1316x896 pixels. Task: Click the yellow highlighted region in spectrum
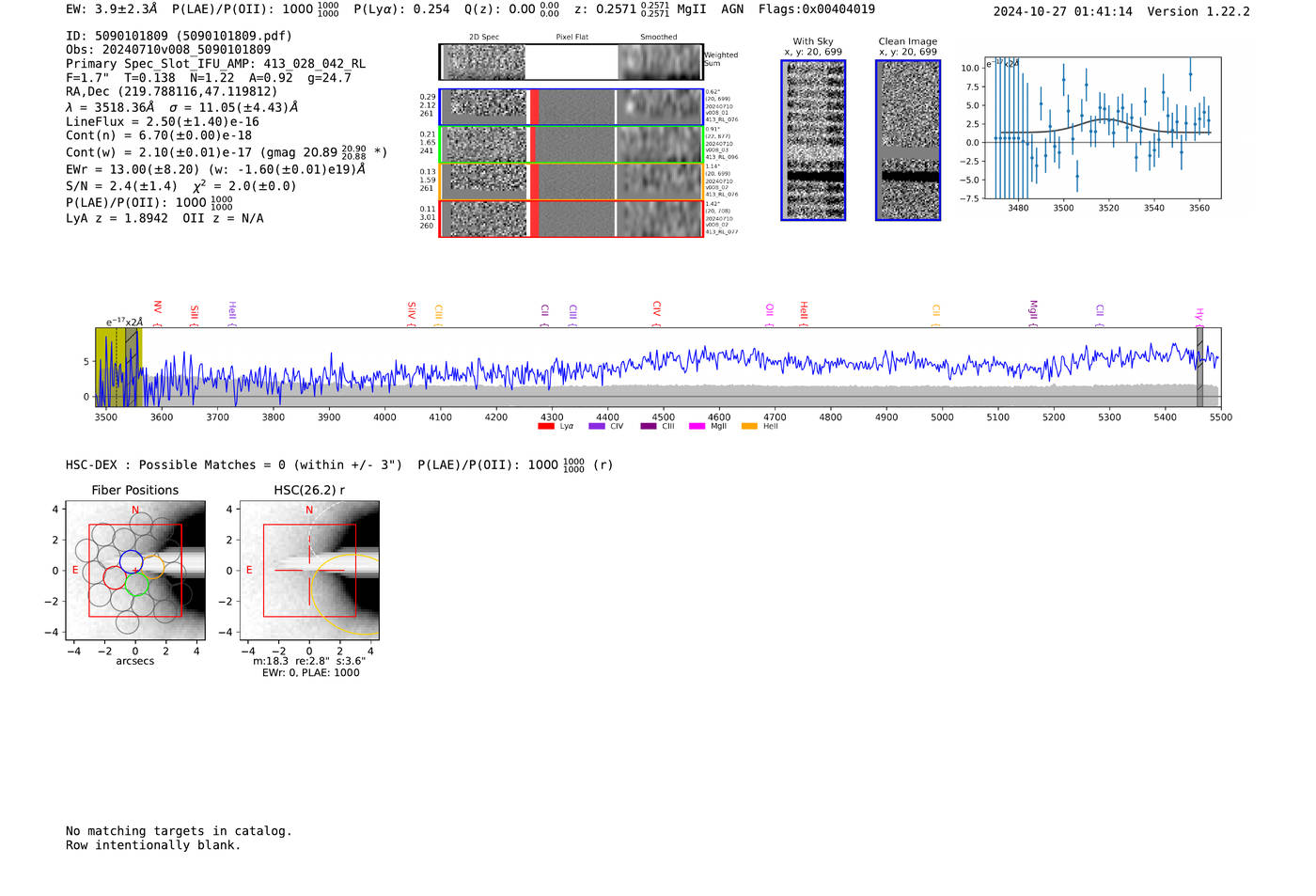tap(118, 367)
